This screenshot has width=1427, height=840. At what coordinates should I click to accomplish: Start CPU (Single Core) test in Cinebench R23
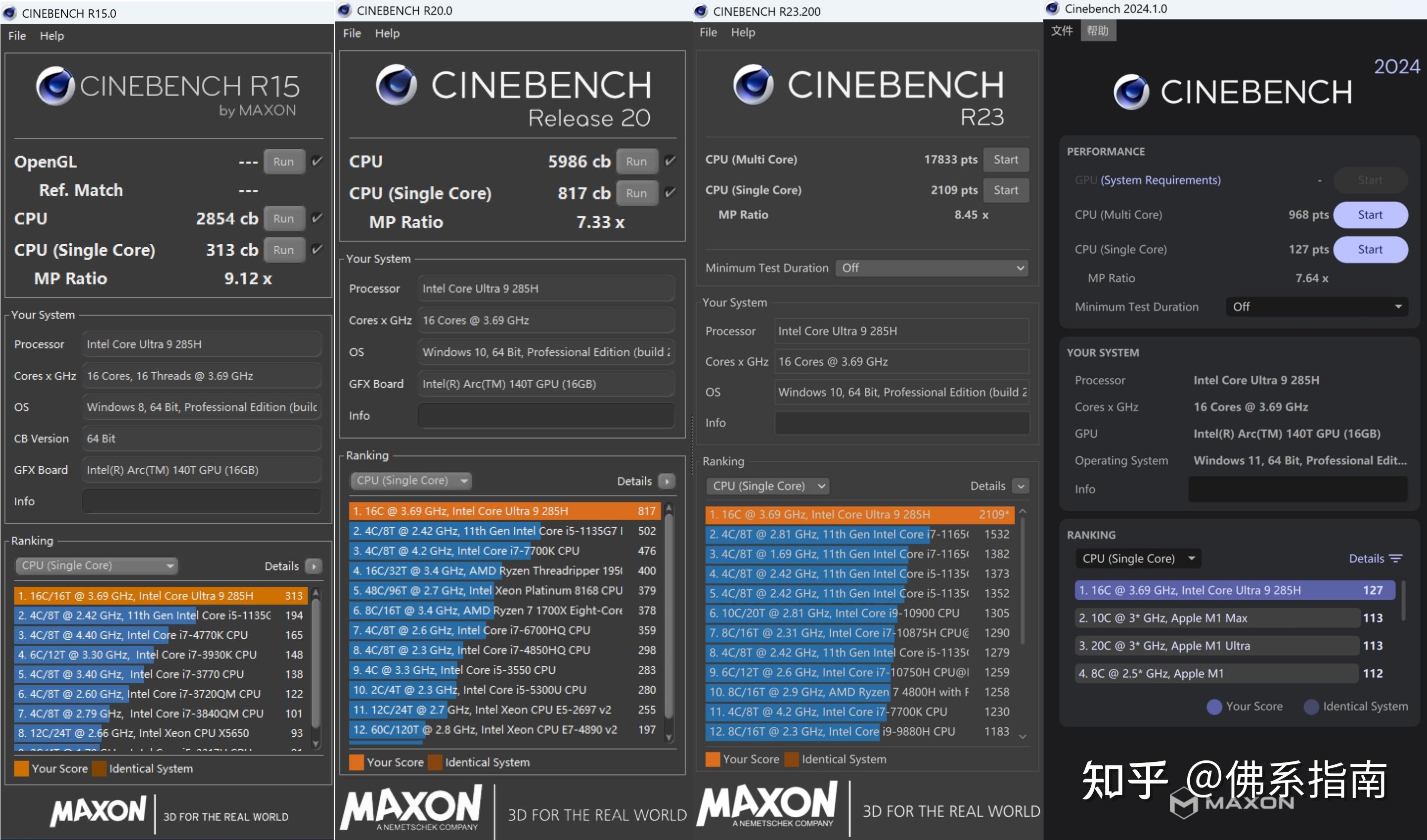click(1006, 190)
